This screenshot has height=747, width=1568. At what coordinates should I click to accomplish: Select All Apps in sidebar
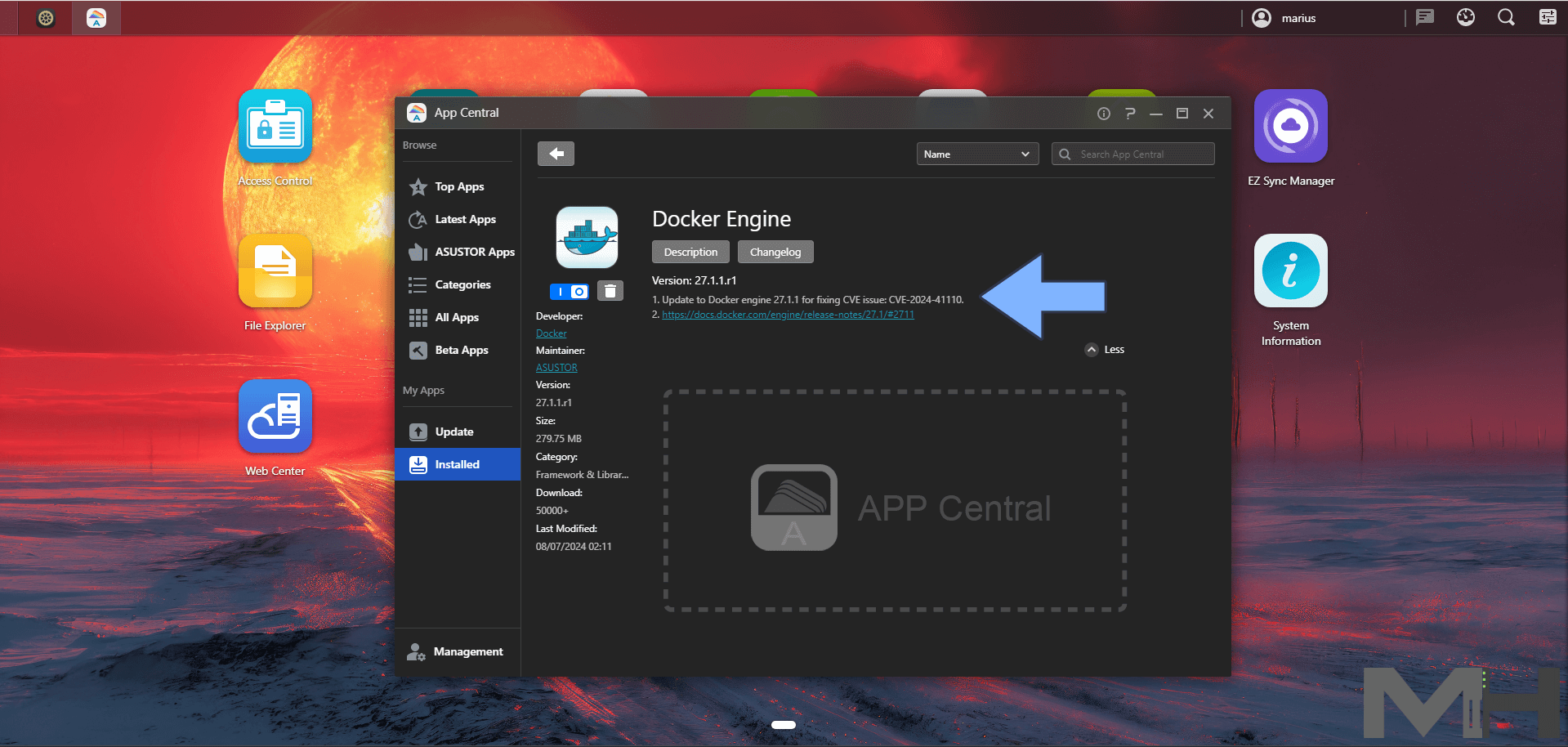pyautogui.click(x=458, y=317)
